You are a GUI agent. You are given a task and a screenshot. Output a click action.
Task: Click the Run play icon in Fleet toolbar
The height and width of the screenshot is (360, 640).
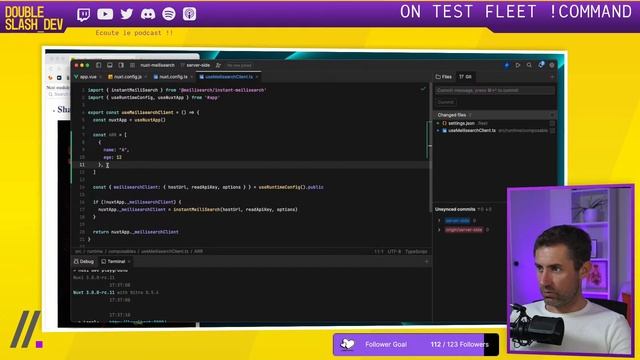(x=518, y=65)
